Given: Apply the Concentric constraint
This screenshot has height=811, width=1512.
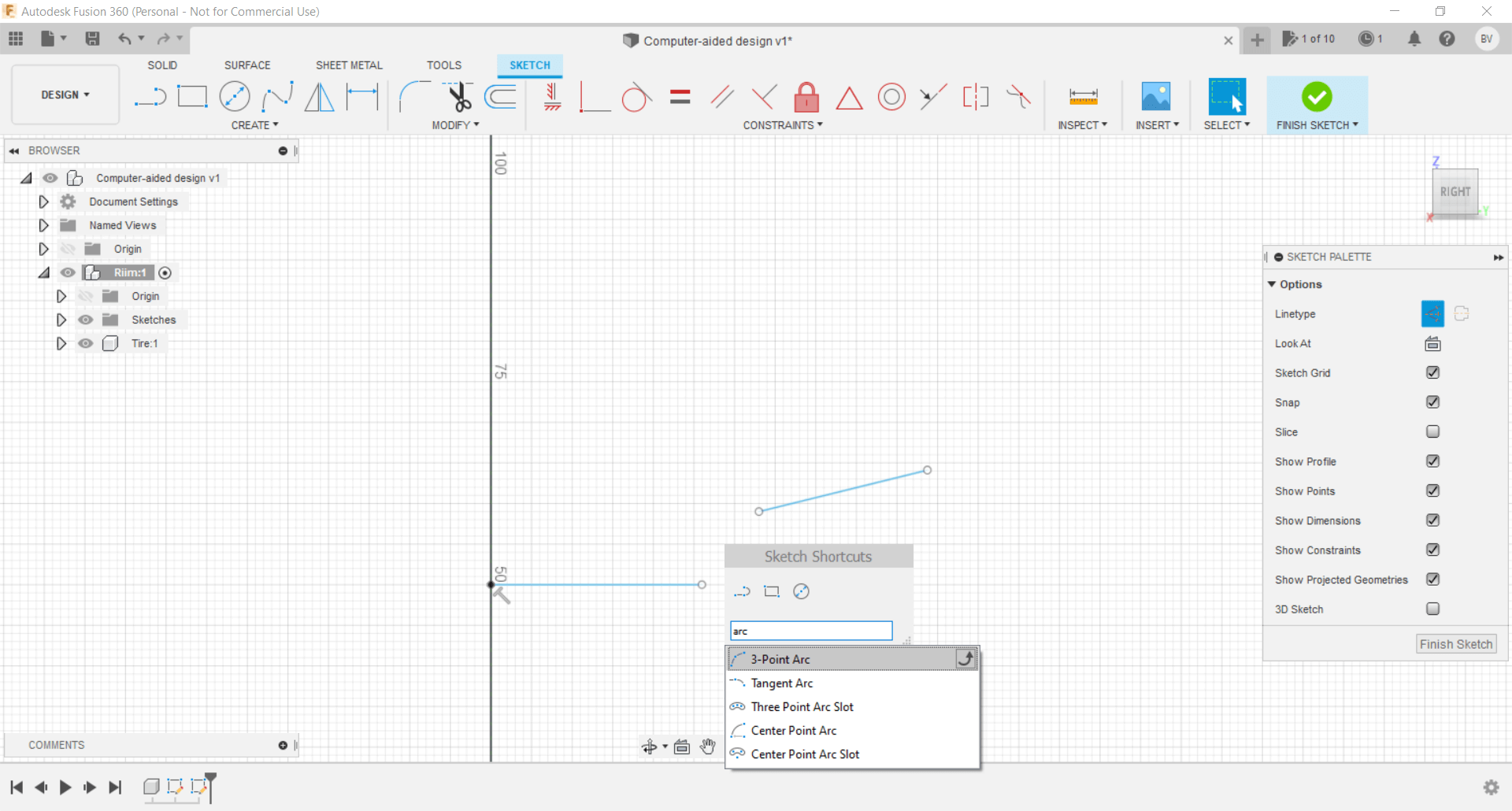Looking at the screenshot, I should point(891,97).
